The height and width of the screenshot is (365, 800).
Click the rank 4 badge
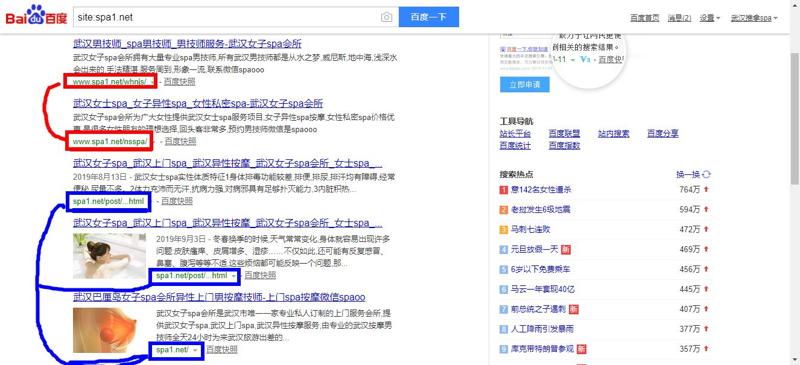tap(504, 250)
